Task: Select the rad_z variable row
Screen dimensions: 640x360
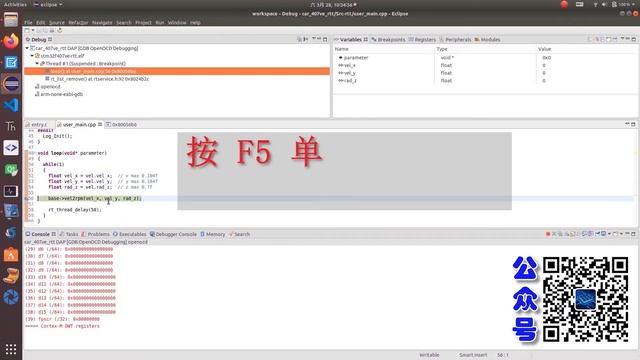Action: point(485,81)
